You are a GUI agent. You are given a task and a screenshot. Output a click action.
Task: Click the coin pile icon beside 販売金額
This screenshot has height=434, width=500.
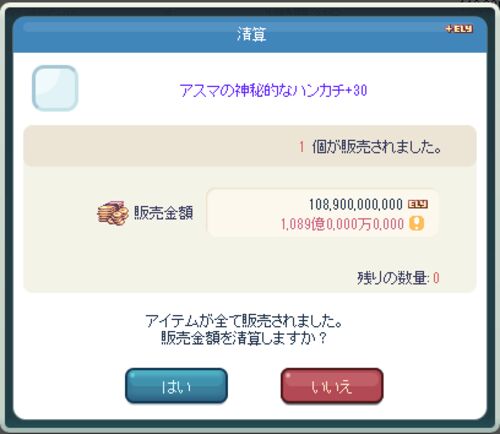pyautogui.click(x=113, y=213)
